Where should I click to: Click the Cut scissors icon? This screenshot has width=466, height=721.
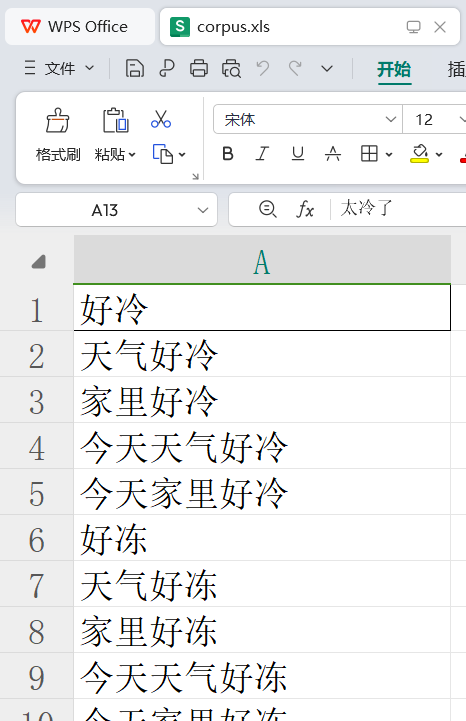click(161, 119)
